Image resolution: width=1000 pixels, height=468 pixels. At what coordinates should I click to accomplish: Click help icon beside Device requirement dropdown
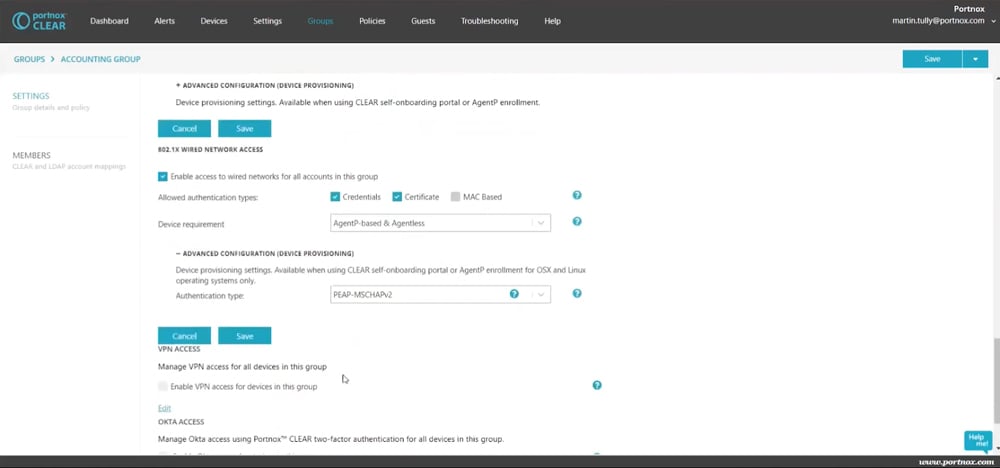(x=577, y=222)
